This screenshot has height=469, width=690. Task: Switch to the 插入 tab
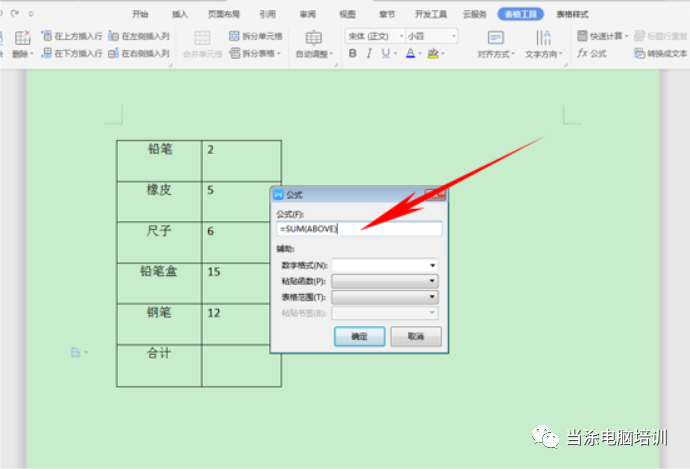tap(180, 15)
